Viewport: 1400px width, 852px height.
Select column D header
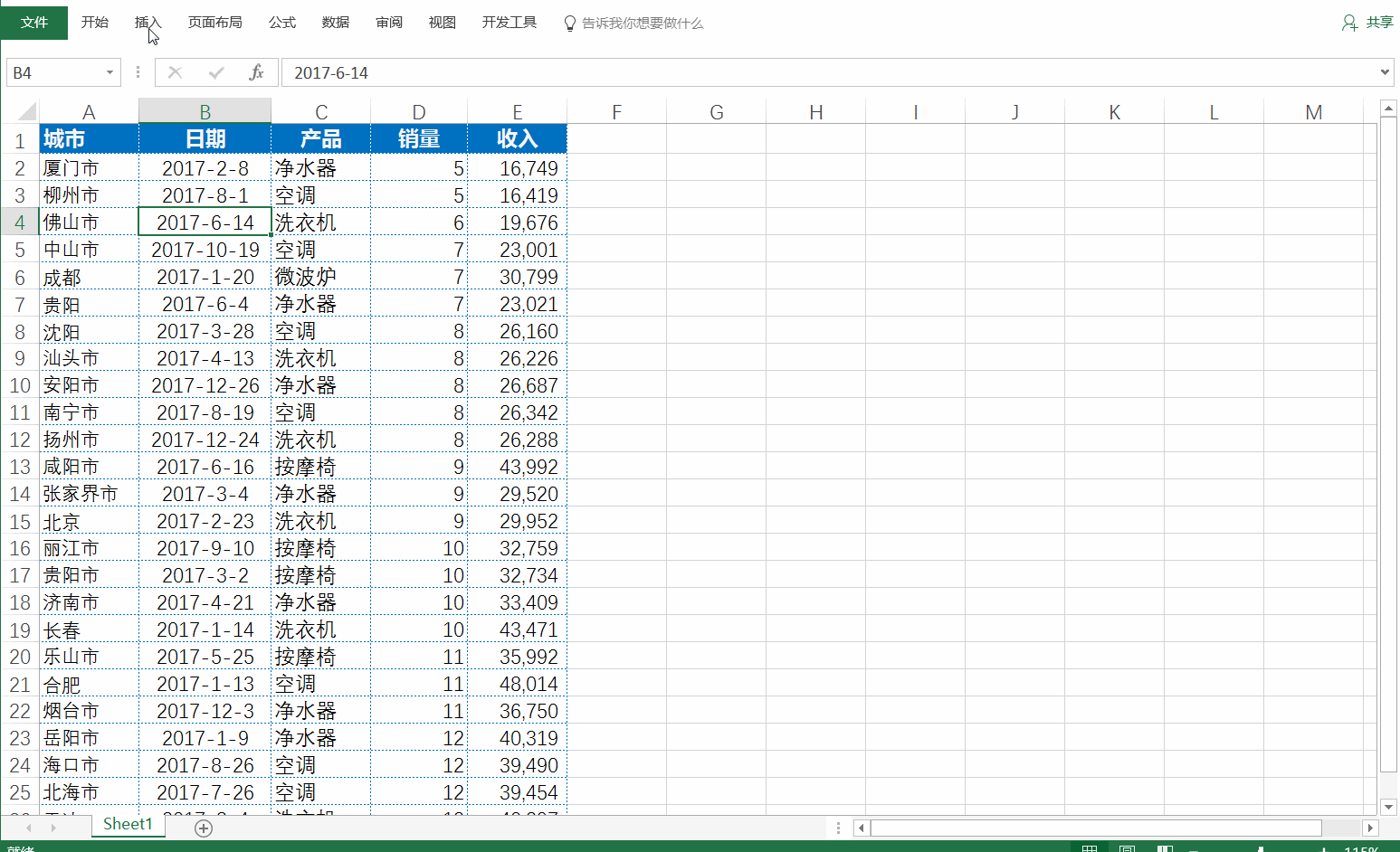pos(419,112)
